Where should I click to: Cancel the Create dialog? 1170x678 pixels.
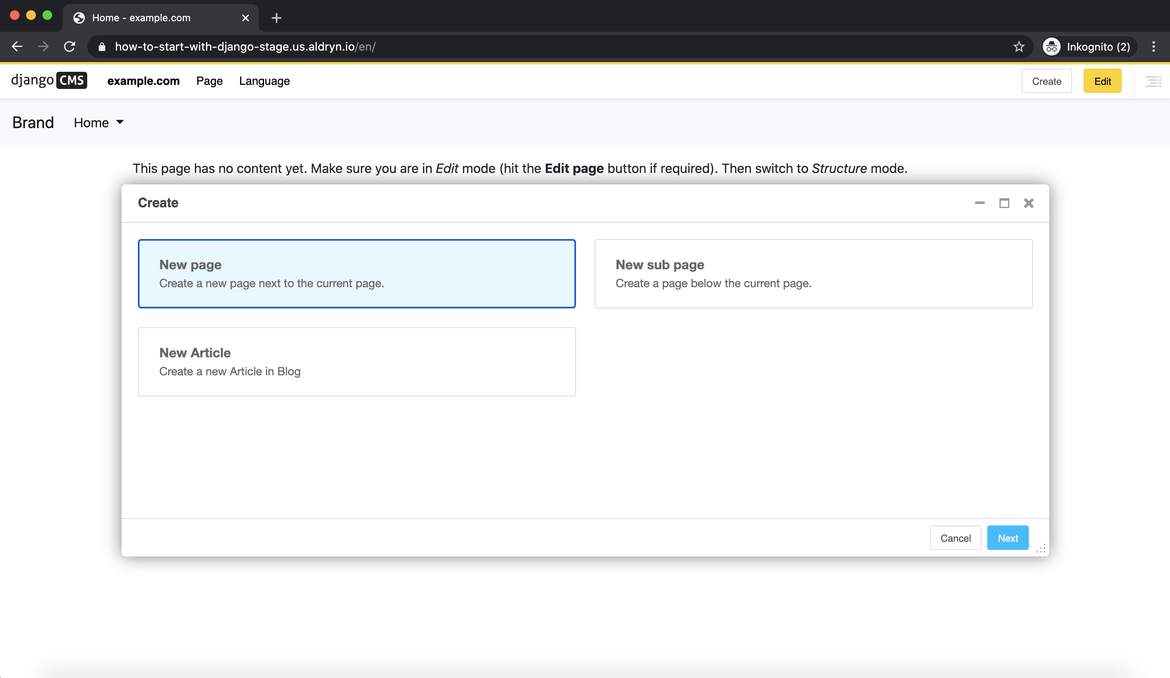pyautogui.click(x=955, y=537)
